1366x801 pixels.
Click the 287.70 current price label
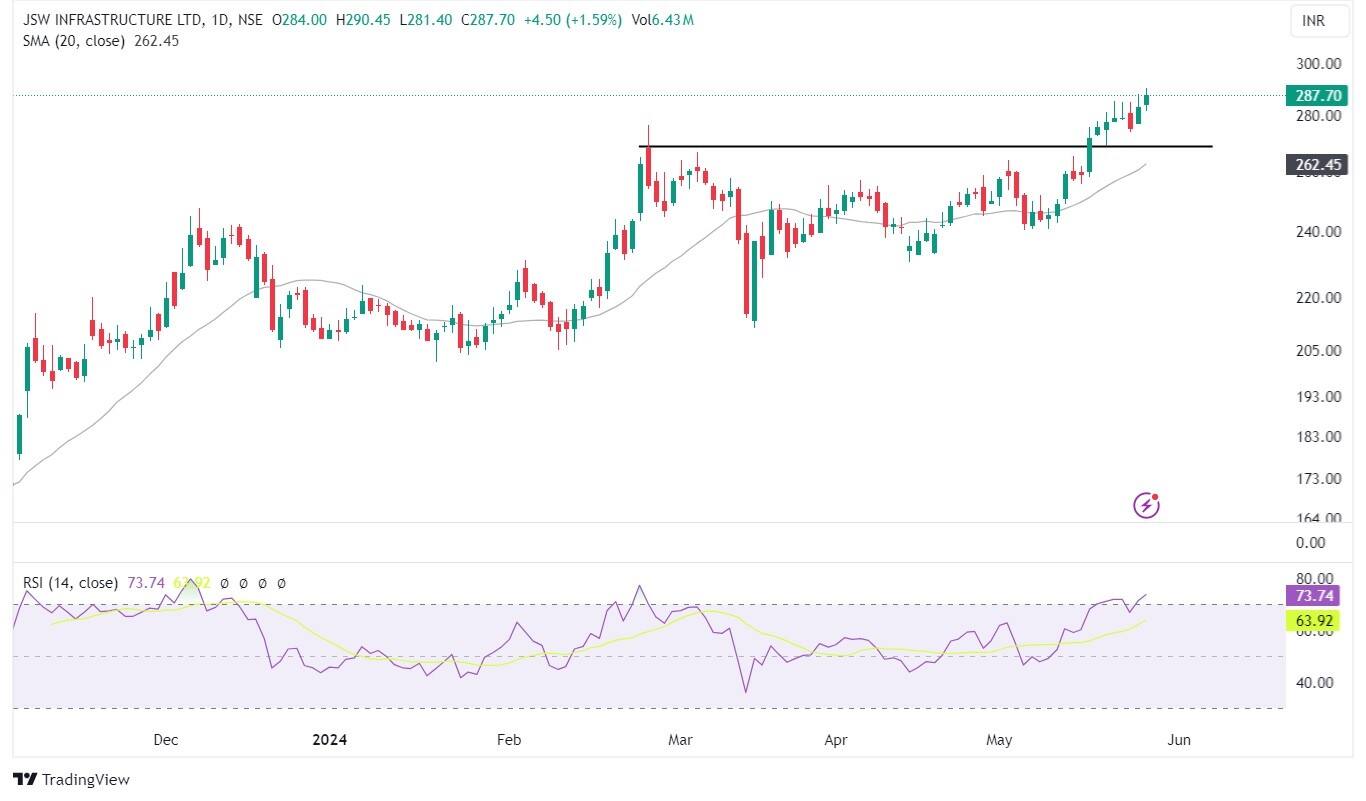[x=1318, y=95]
